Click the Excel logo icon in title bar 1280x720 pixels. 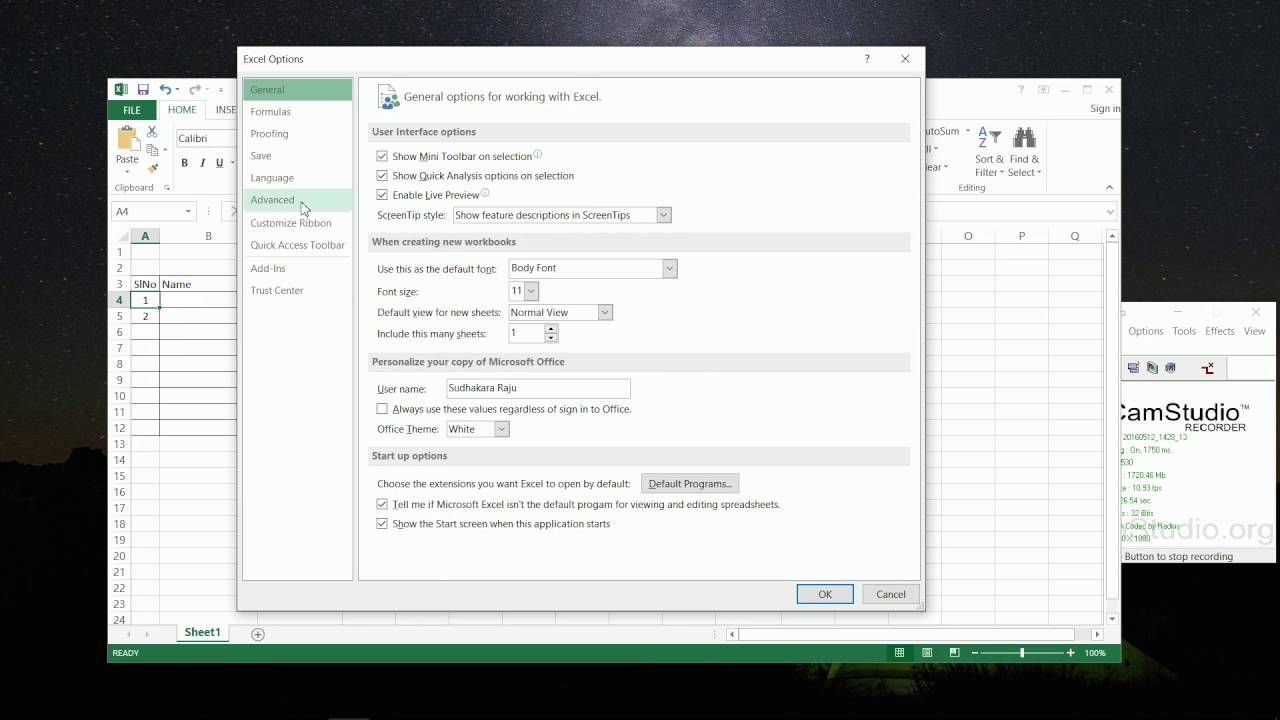121,89
